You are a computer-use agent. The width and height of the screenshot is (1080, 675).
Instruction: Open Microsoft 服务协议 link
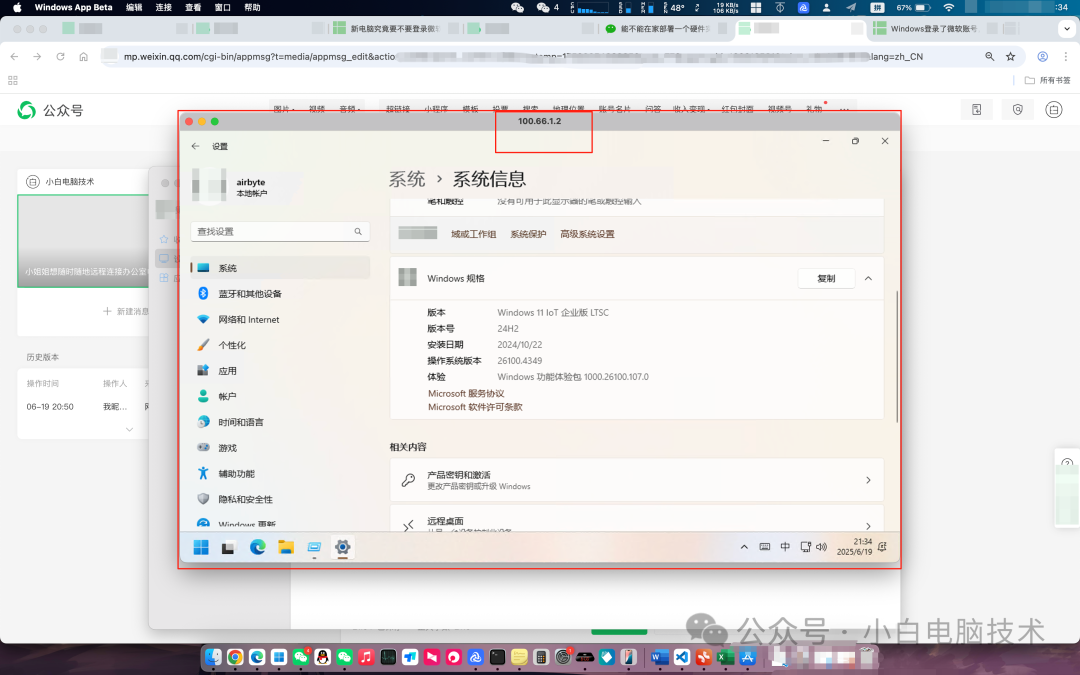tap(466, 393)
